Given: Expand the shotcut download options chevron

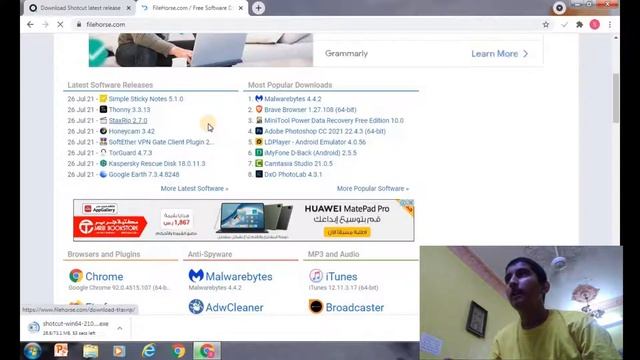Looking at the screenshot, I should click(120, 328).
